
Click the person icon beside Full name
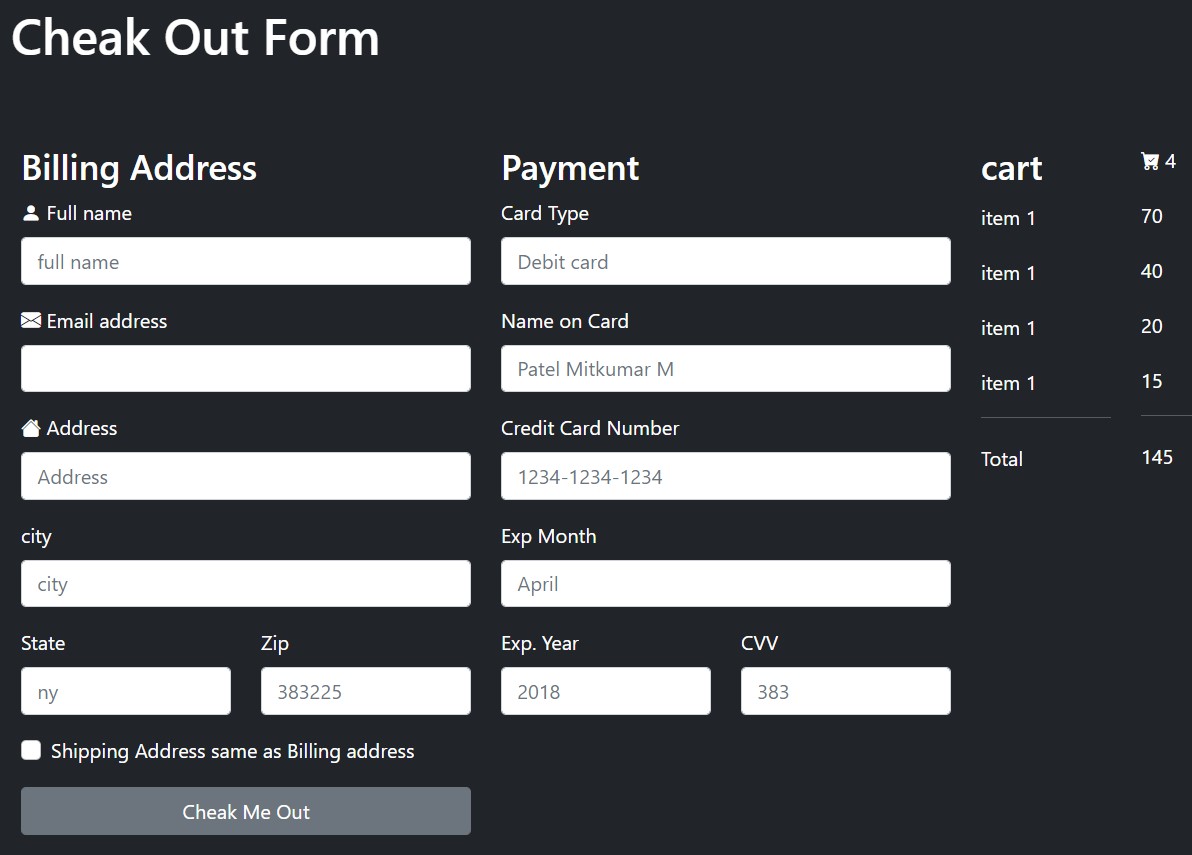(x=30, y=212)
